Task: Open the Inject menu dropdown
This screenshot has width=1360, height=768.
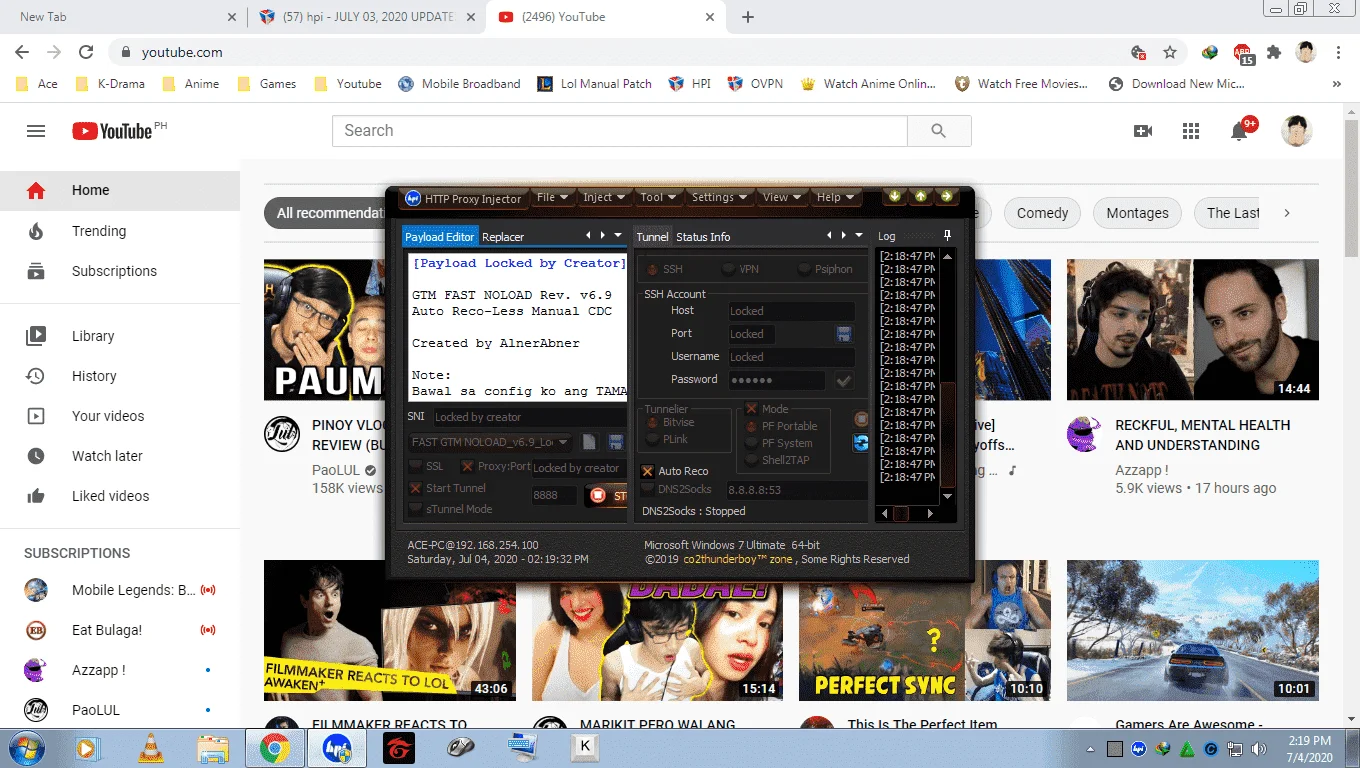Action: pyautogui.click(x=604, y=197)
